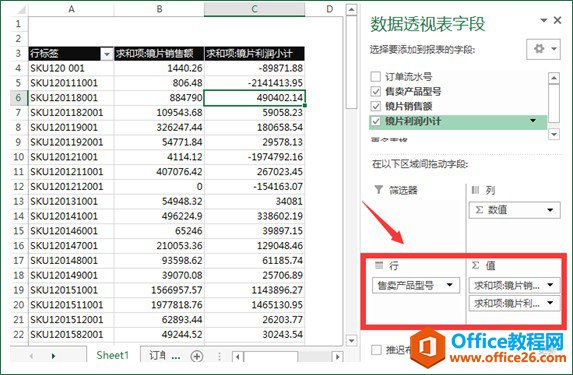Viewport: 573px width, 375px height.
Task: Select cell with value 407076.42
Action: click(x=159, y=172)
